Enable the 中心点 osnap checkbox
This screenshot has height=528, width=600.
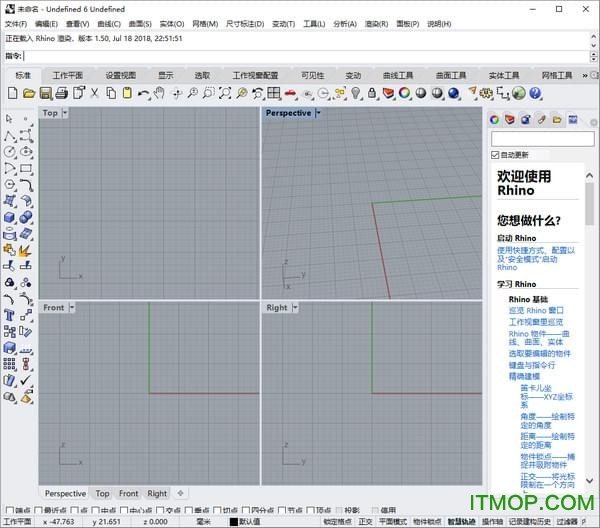pyautogui.click(x=124, y=510)
